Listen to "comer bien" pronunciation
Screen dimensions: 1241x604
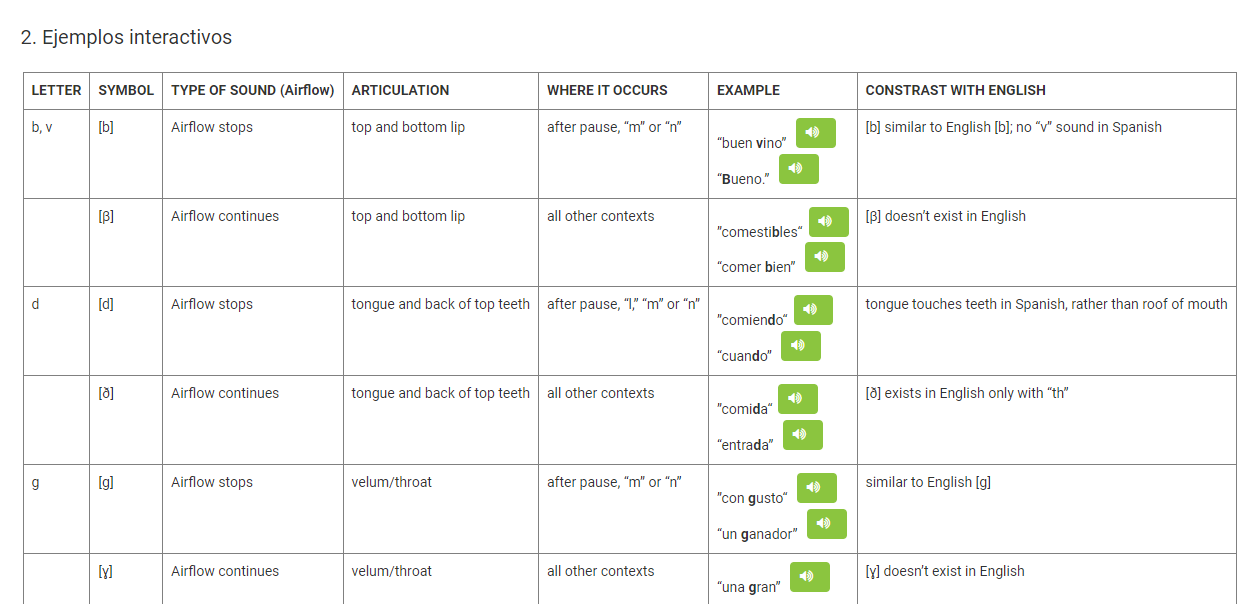pos(824,257)
